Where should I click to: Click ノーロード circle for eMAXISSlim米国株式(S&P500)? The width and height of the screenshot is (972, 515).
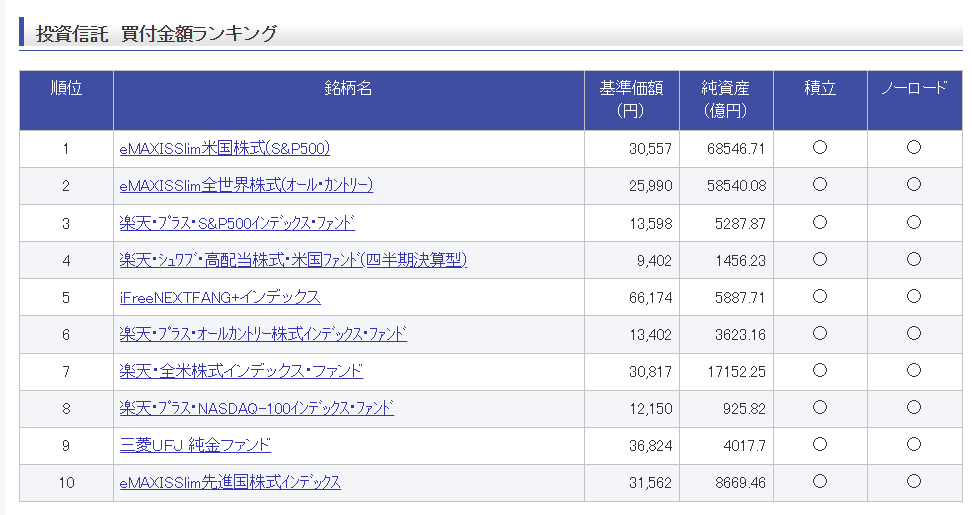click(914, 147)
